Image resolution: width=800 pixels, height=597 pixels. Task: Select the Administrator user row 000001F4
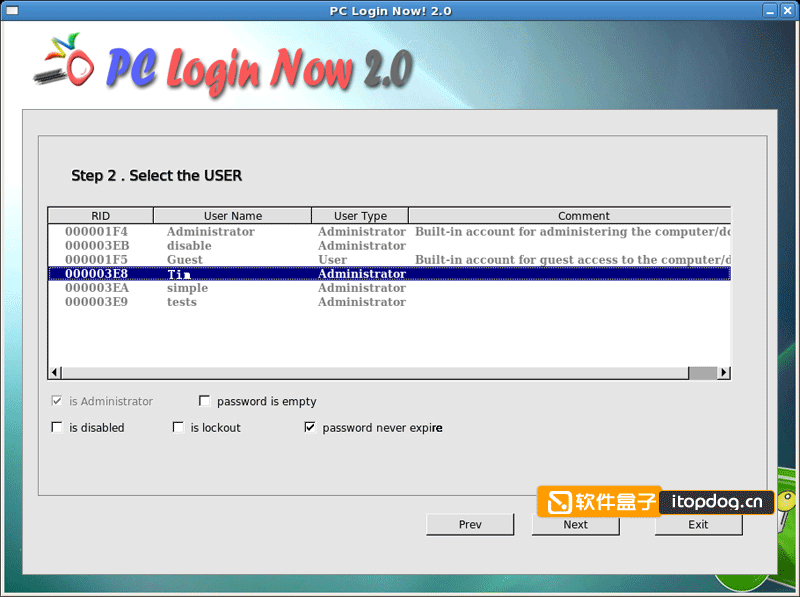(x=389, y=232)
